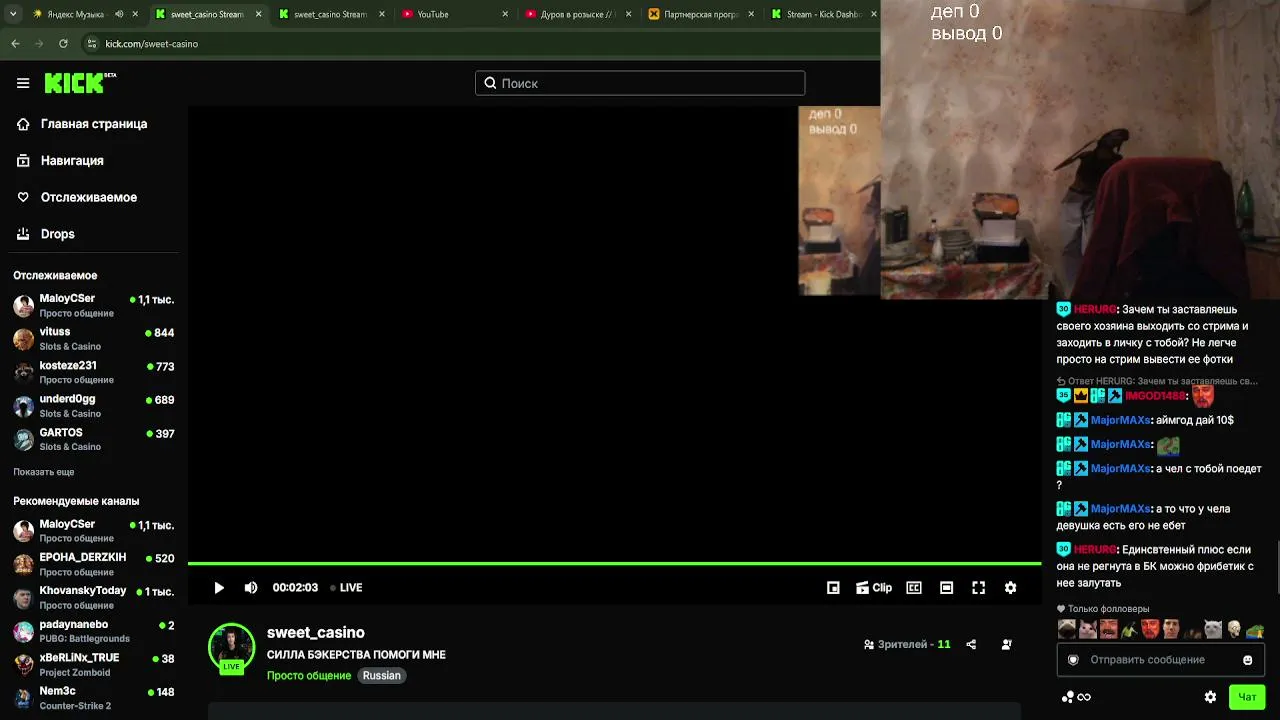Viewport: 1280px width, 720px height.
Task: Create a Clip of the stream
Action: click(x=874, y=588)
